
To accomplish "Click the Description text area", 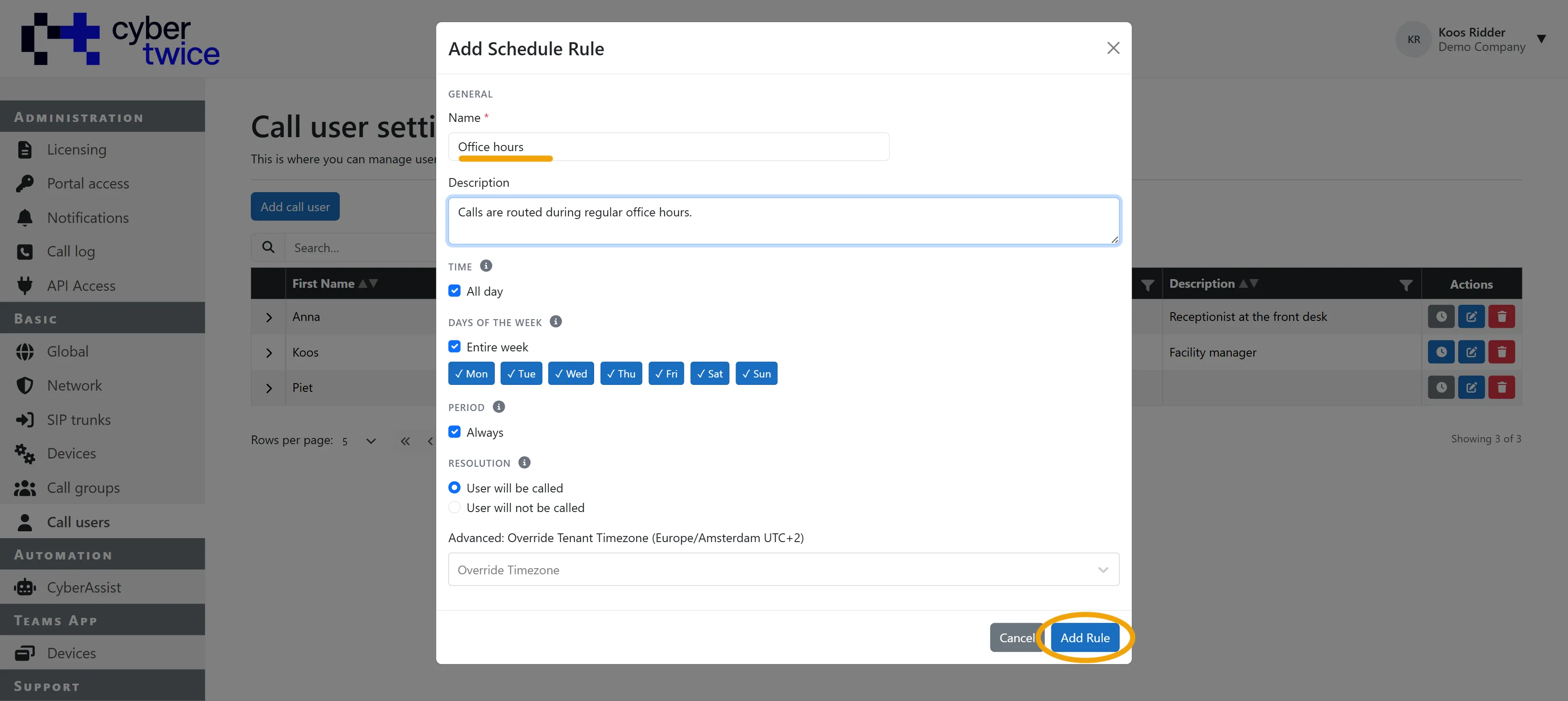I will [x=784, y=221].
